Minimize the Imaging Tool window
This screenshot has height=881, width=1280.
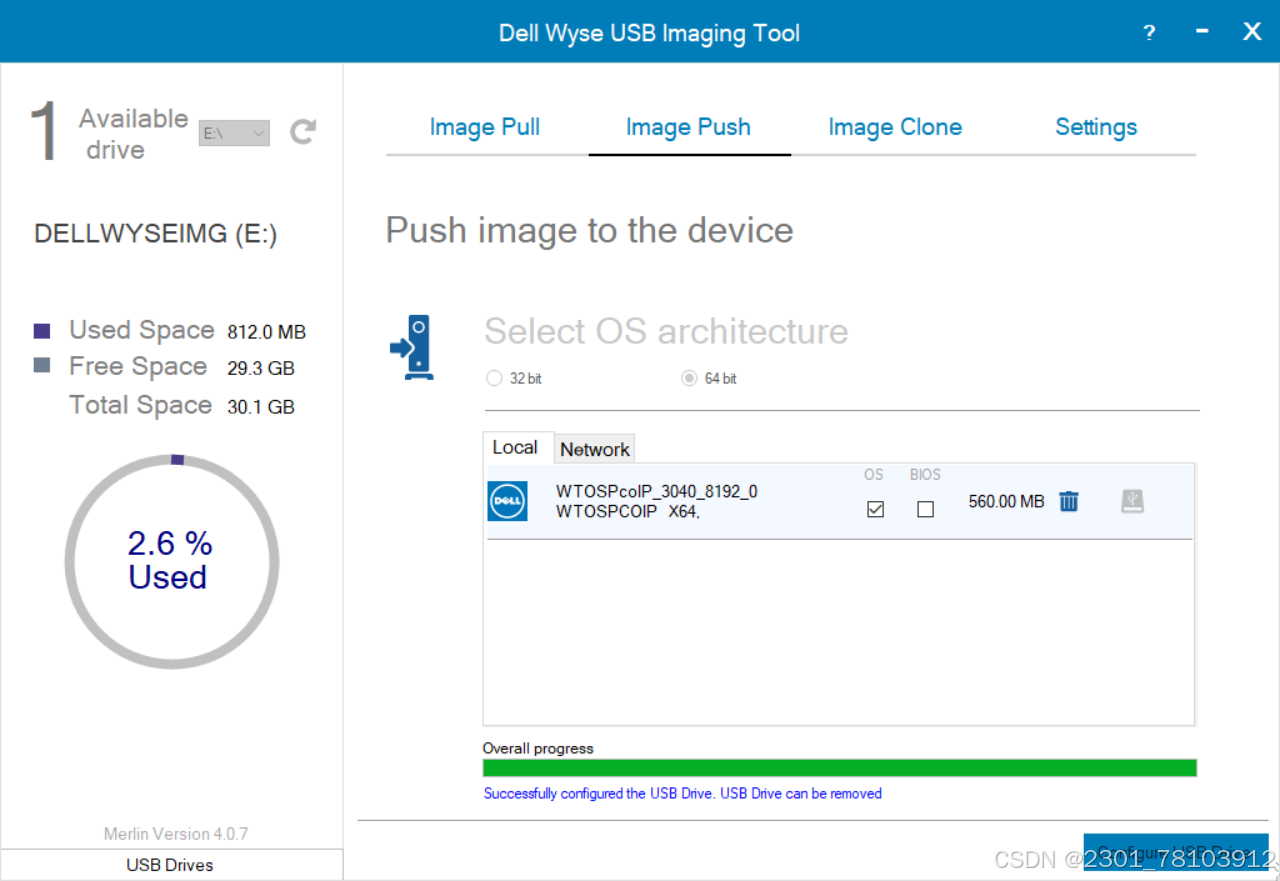point(1202,32)
